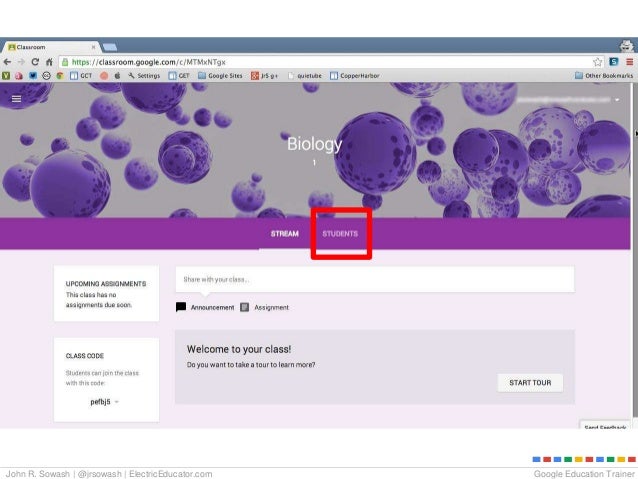The image size is (638, 479).
Task: Click the incognito spy icon
Action: [627, 45]
